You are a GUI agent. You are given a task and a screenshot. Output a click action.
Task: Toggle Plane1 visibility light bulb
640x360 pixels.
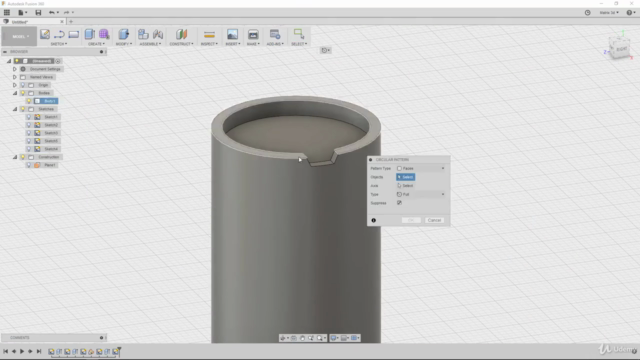coord(29,165)
